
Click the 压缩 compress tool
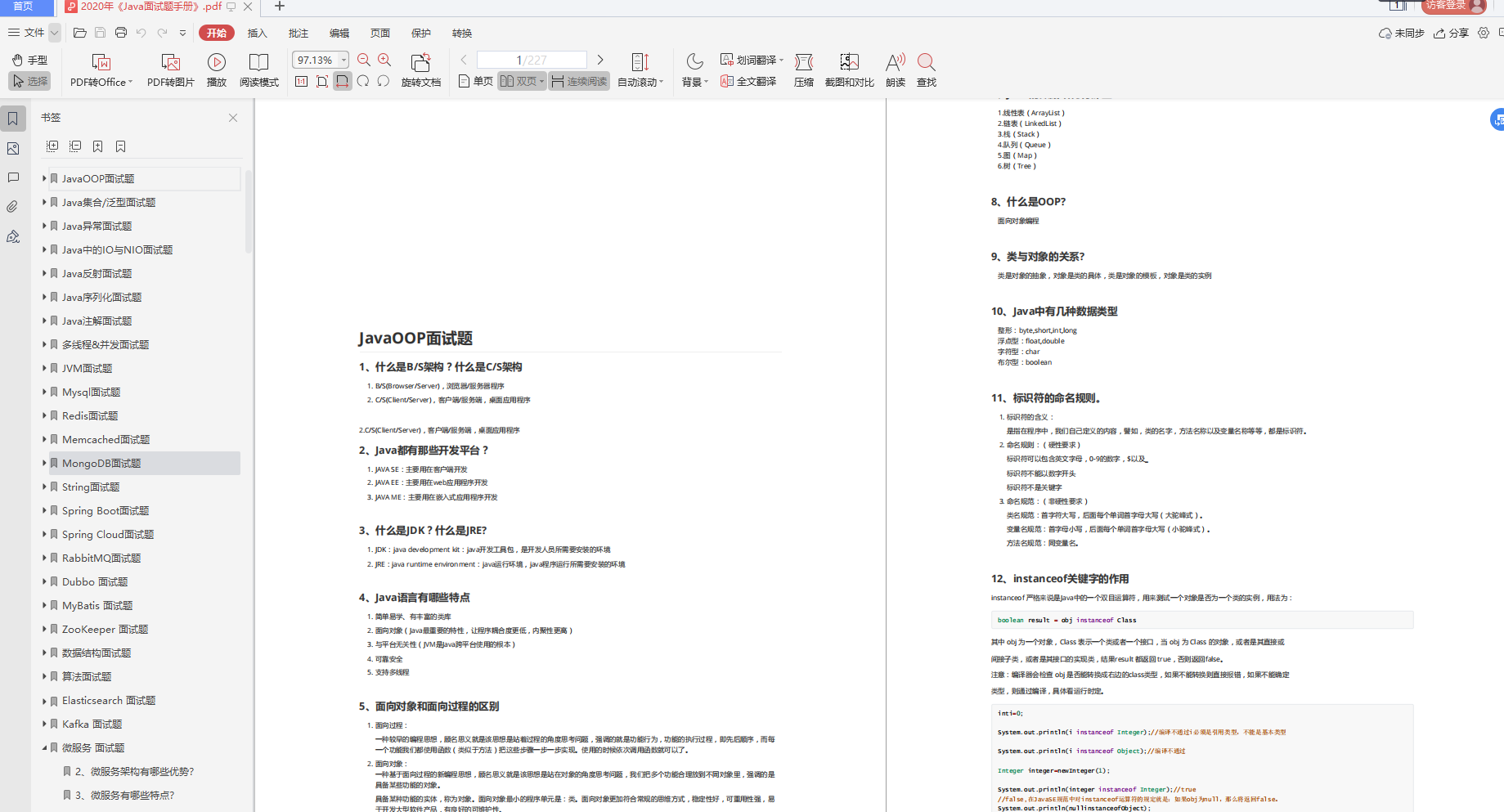(x=804, y=70)
